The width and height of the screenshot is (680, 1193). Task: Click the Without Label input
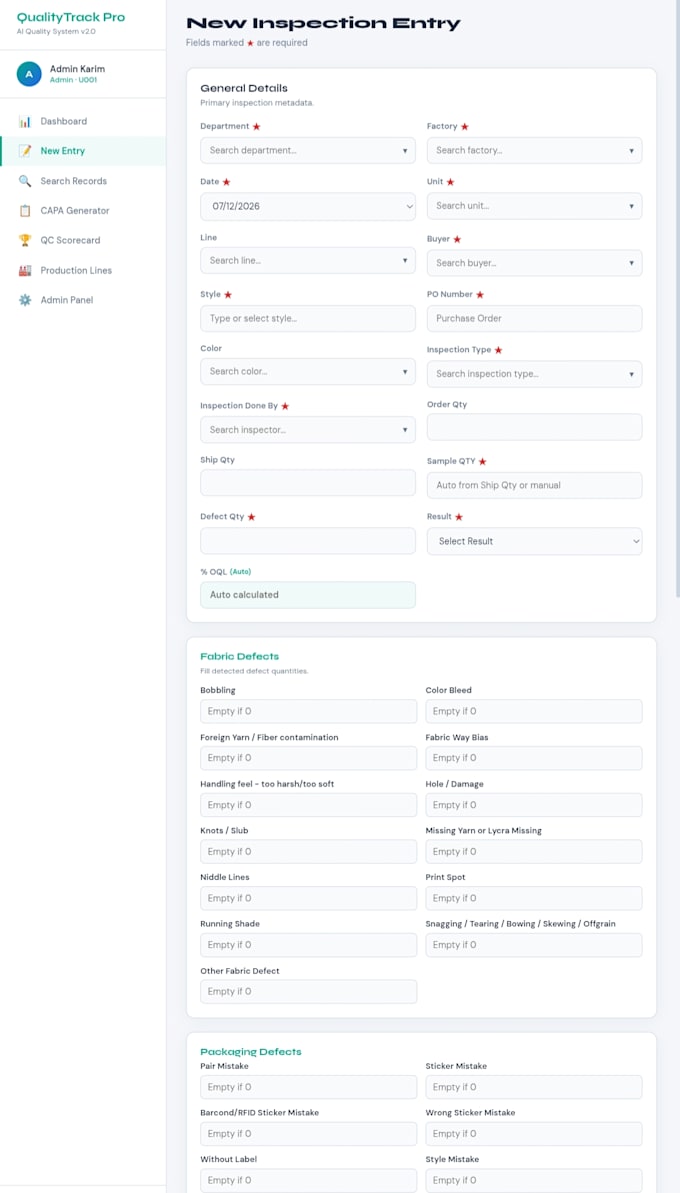tap(308, 1180)
